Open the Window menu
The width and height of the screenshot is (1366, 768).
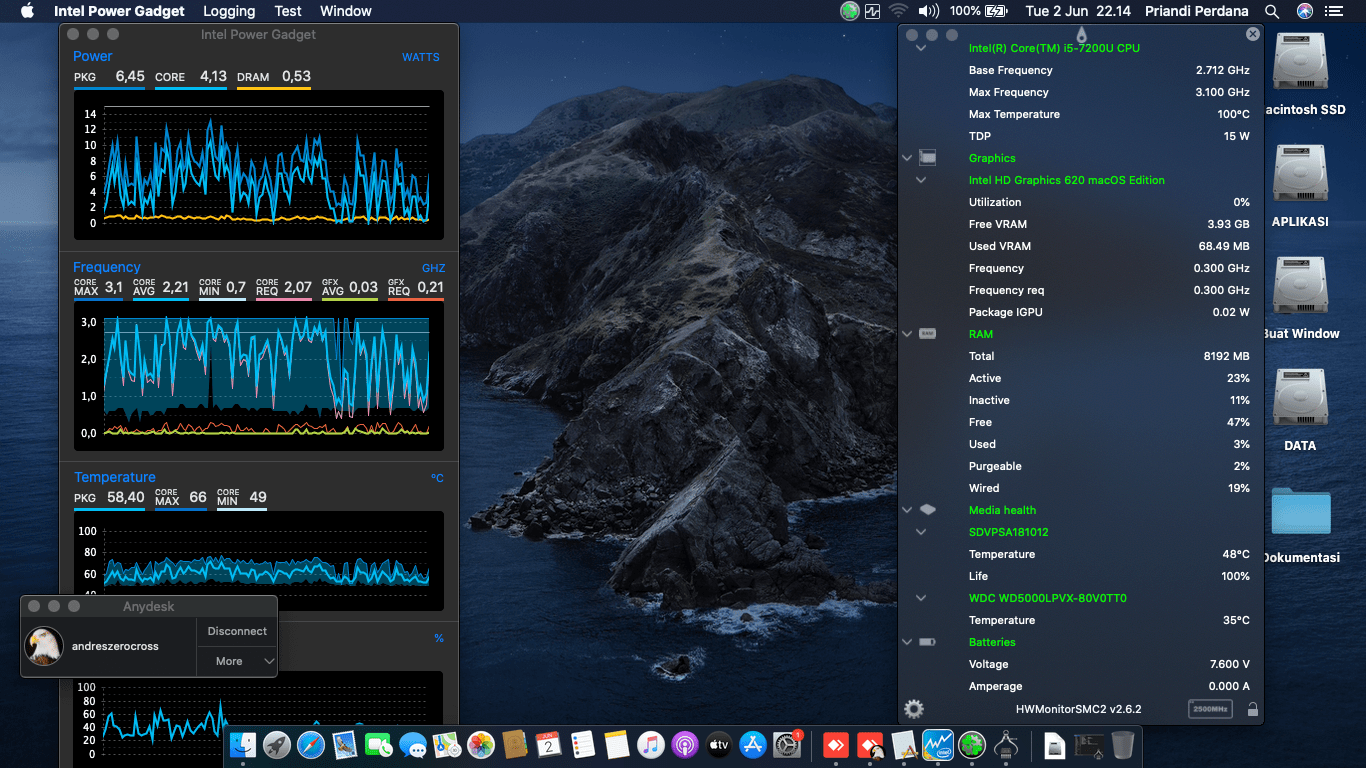click(346, 11)
